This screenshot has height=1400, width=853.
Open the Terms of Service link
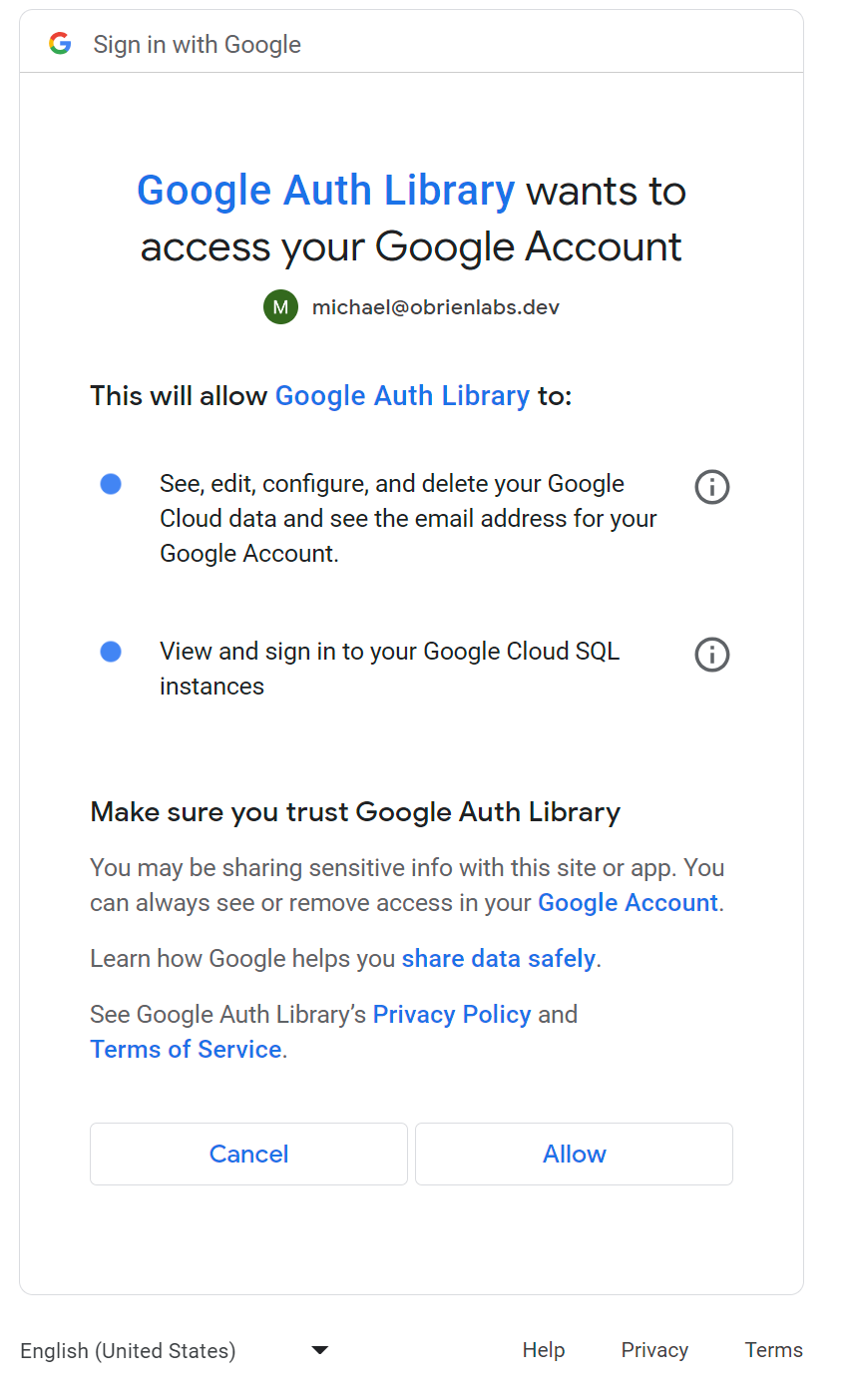coord(186,1049)
